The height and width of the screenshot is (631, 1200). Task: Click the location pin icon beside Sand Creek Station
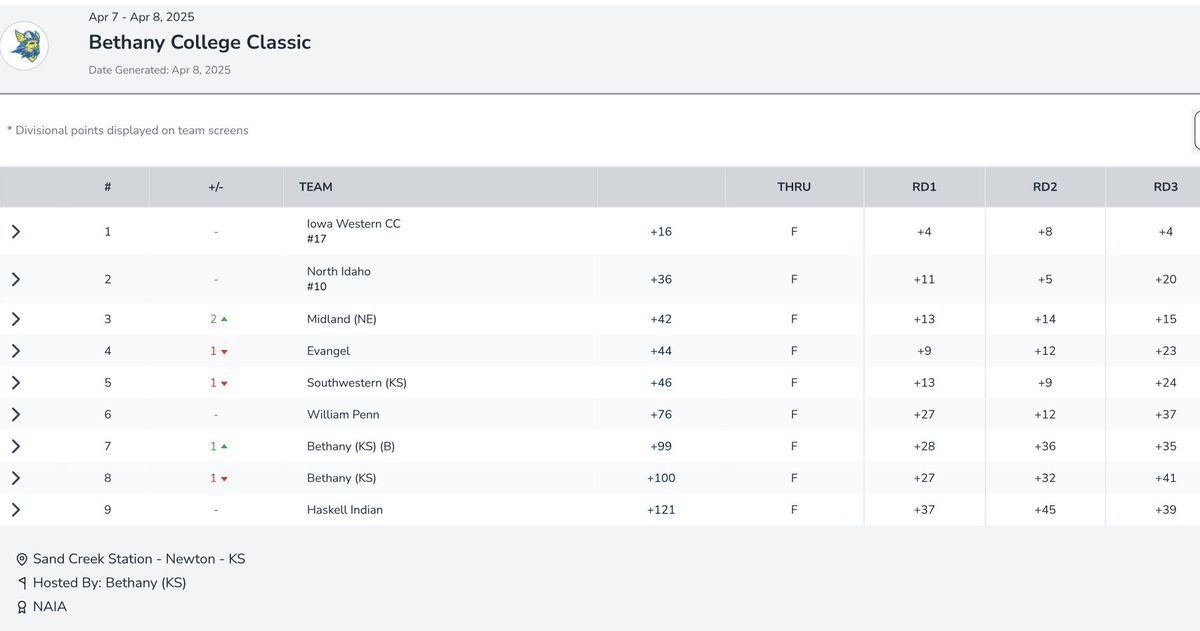tap(22, 559)
